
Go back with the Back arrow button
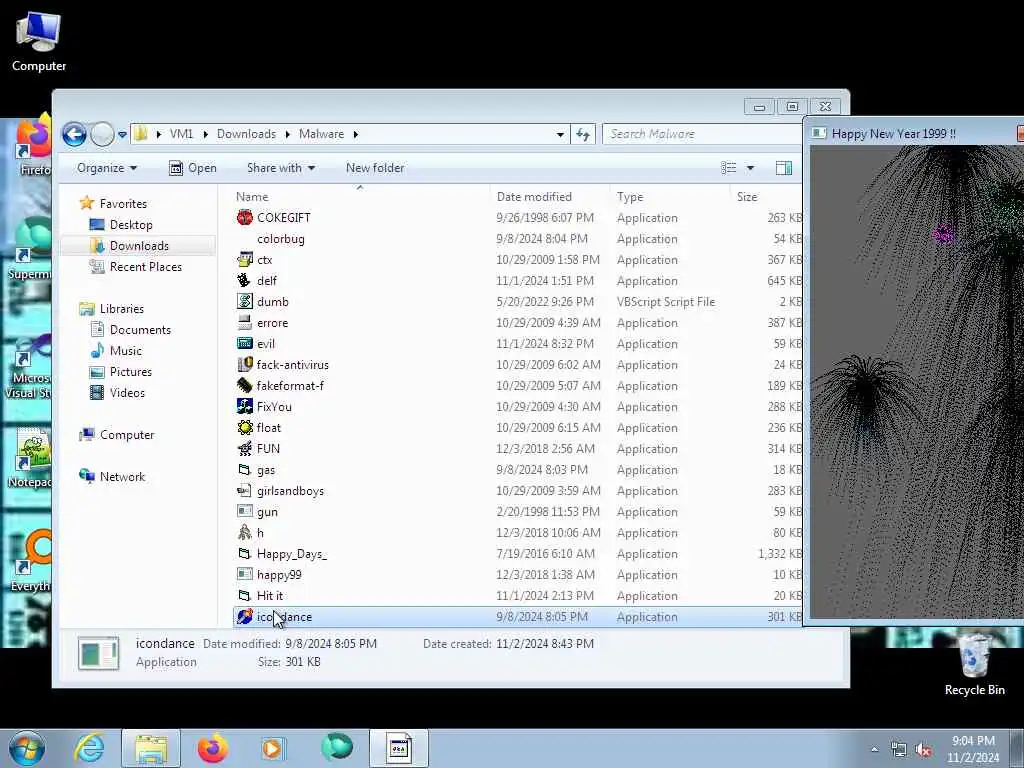74,135
